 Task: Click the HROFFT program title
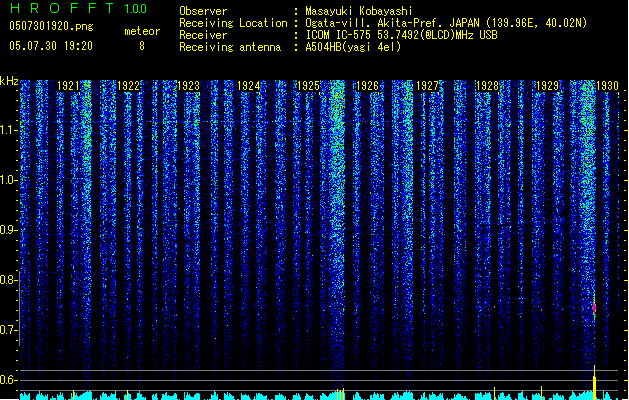point(62,8)
